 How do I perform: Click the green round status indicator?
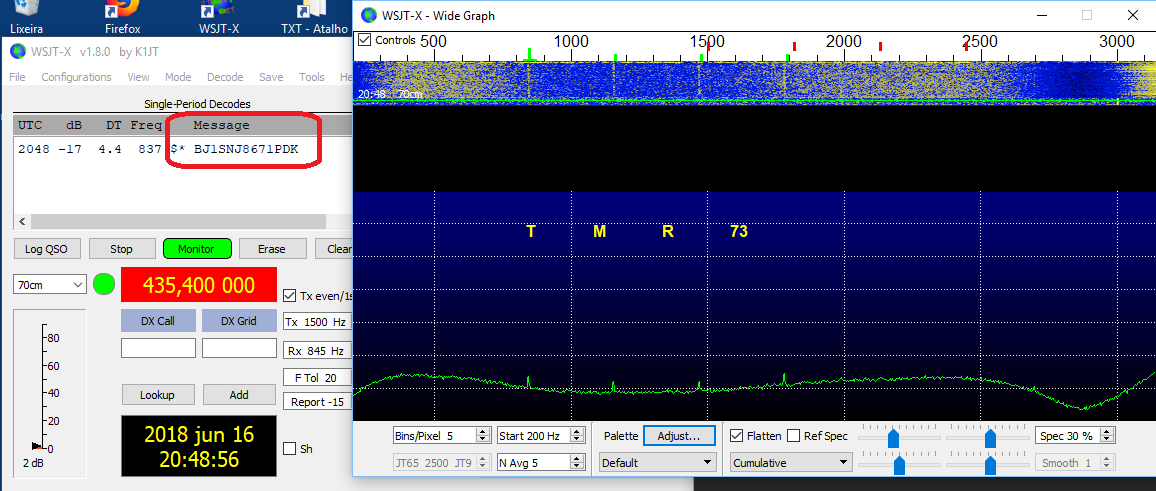coord(104,285)
